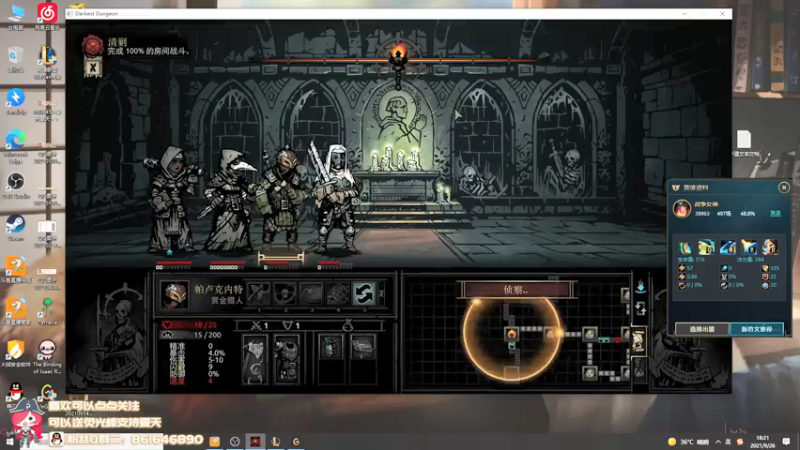800x450 pixels.
Task: Switch to the map scroll tab
Action: click(x=638, y=341)
